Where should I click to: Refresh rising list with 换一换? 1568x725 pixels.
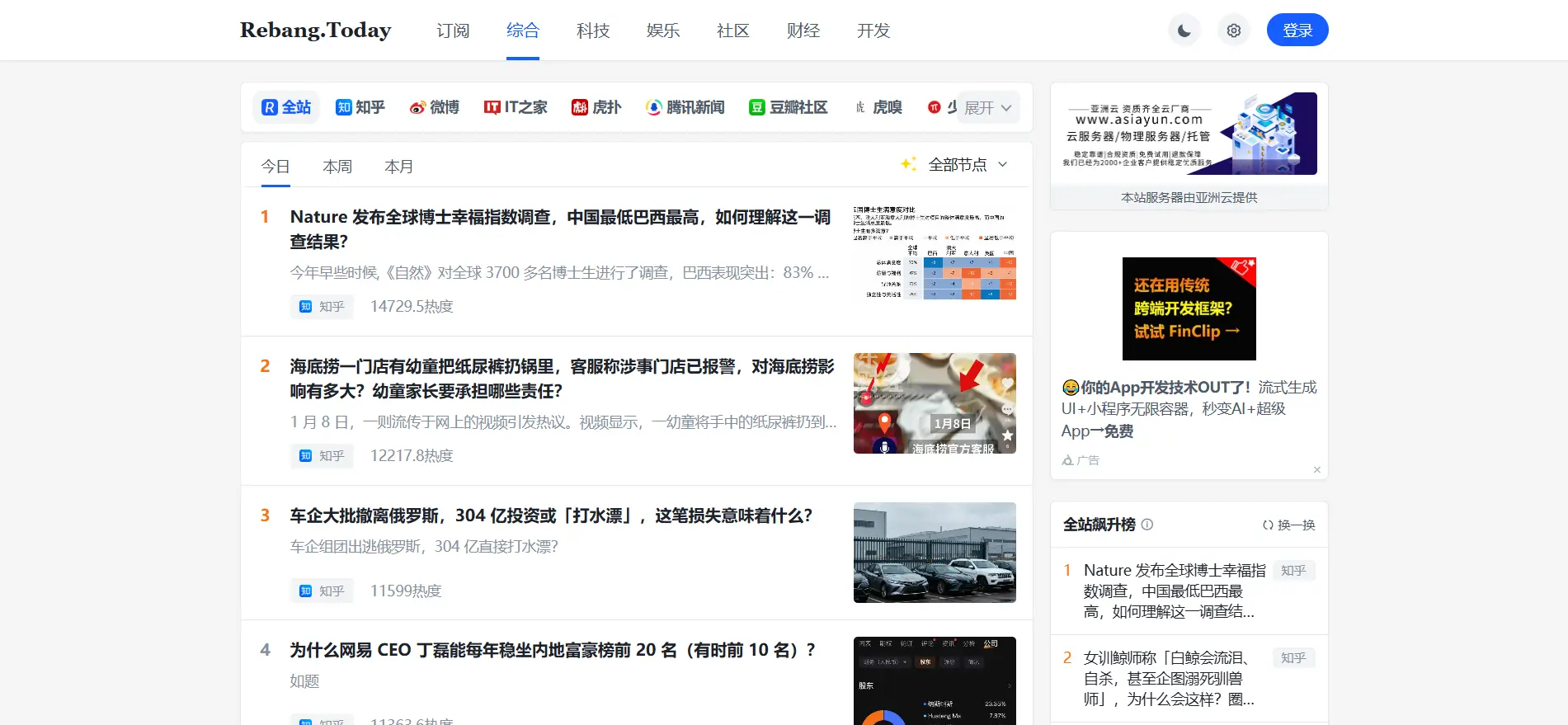[1288, 525]
